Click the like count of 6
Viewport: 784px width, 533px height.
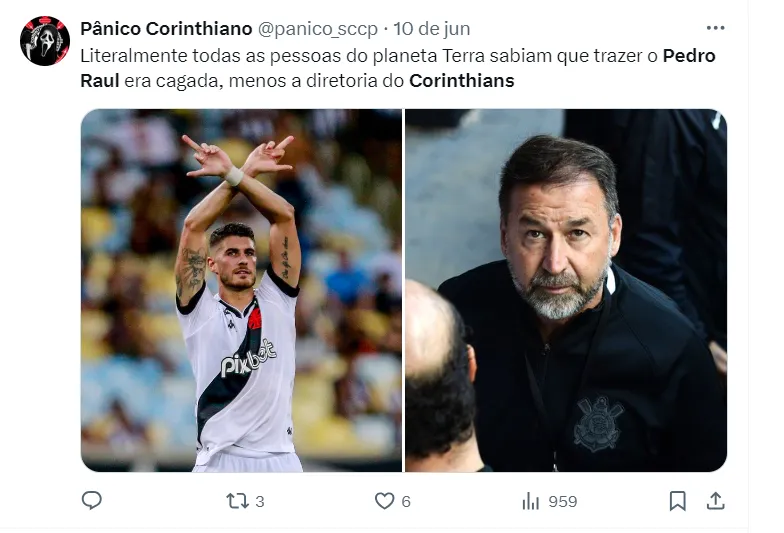[406, 502]
